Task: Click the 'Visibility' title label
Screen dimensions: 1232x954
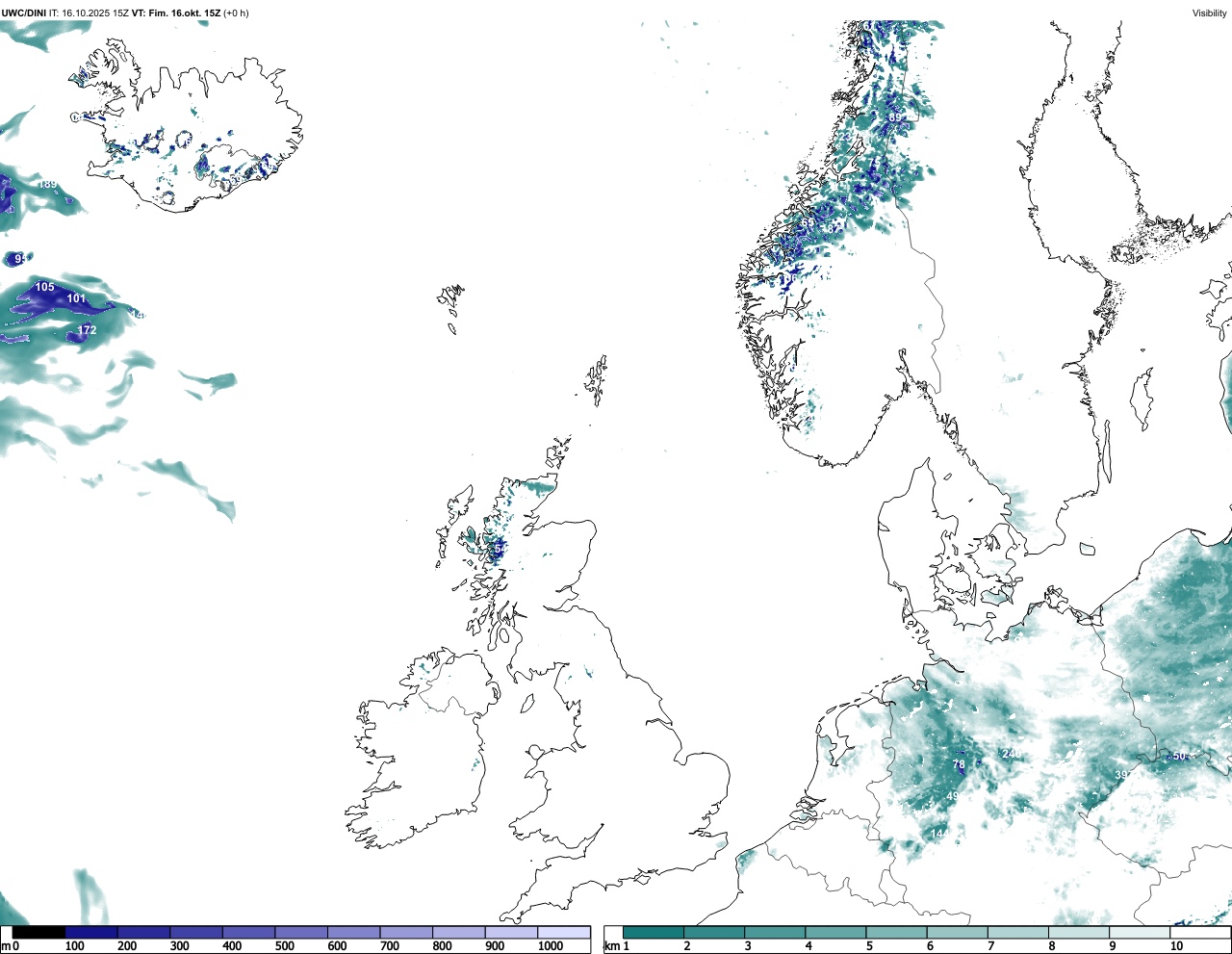Action: point(1209,13)
